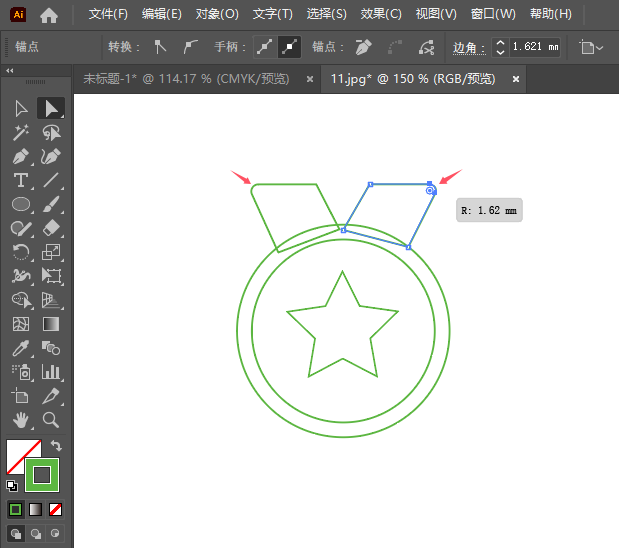The height and width of the screenshot is (548, 619).
Task: Select the Magic Wand tool
Action: coord(21,132)
